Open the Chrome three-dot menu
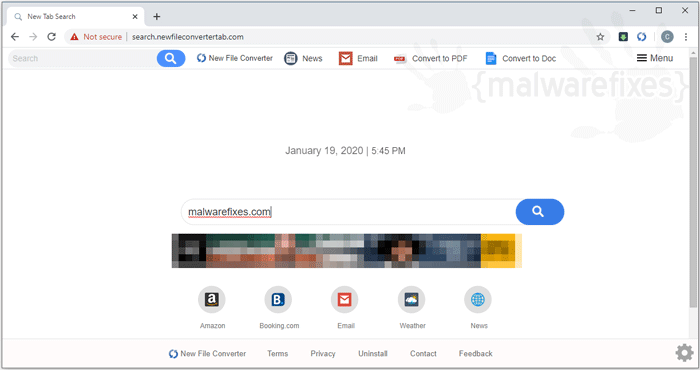Screen dimensions: 700x370 (686, 37)
